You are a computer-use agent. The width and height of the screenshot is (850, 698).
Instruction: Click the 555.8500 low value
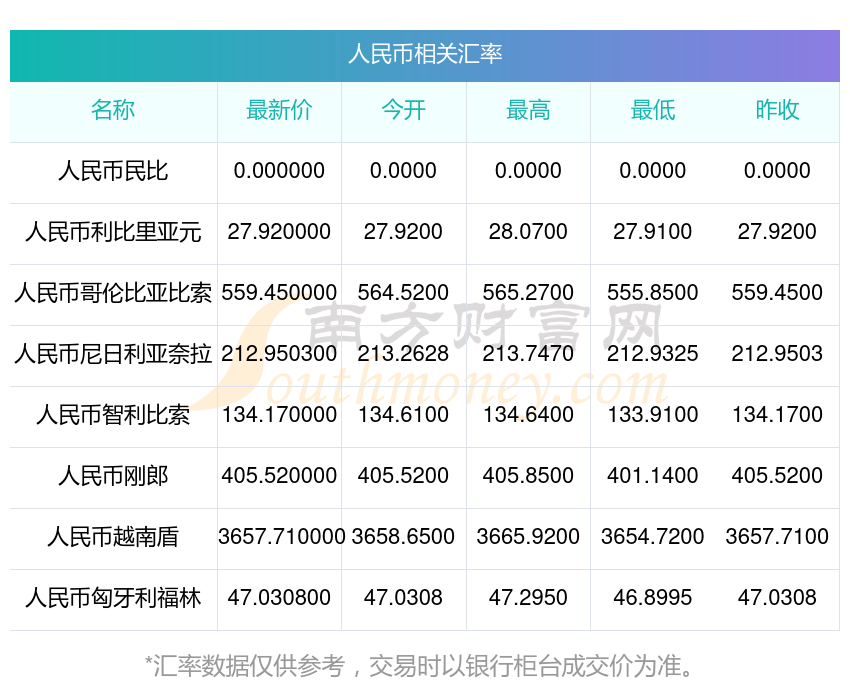(x=653, y=293)
